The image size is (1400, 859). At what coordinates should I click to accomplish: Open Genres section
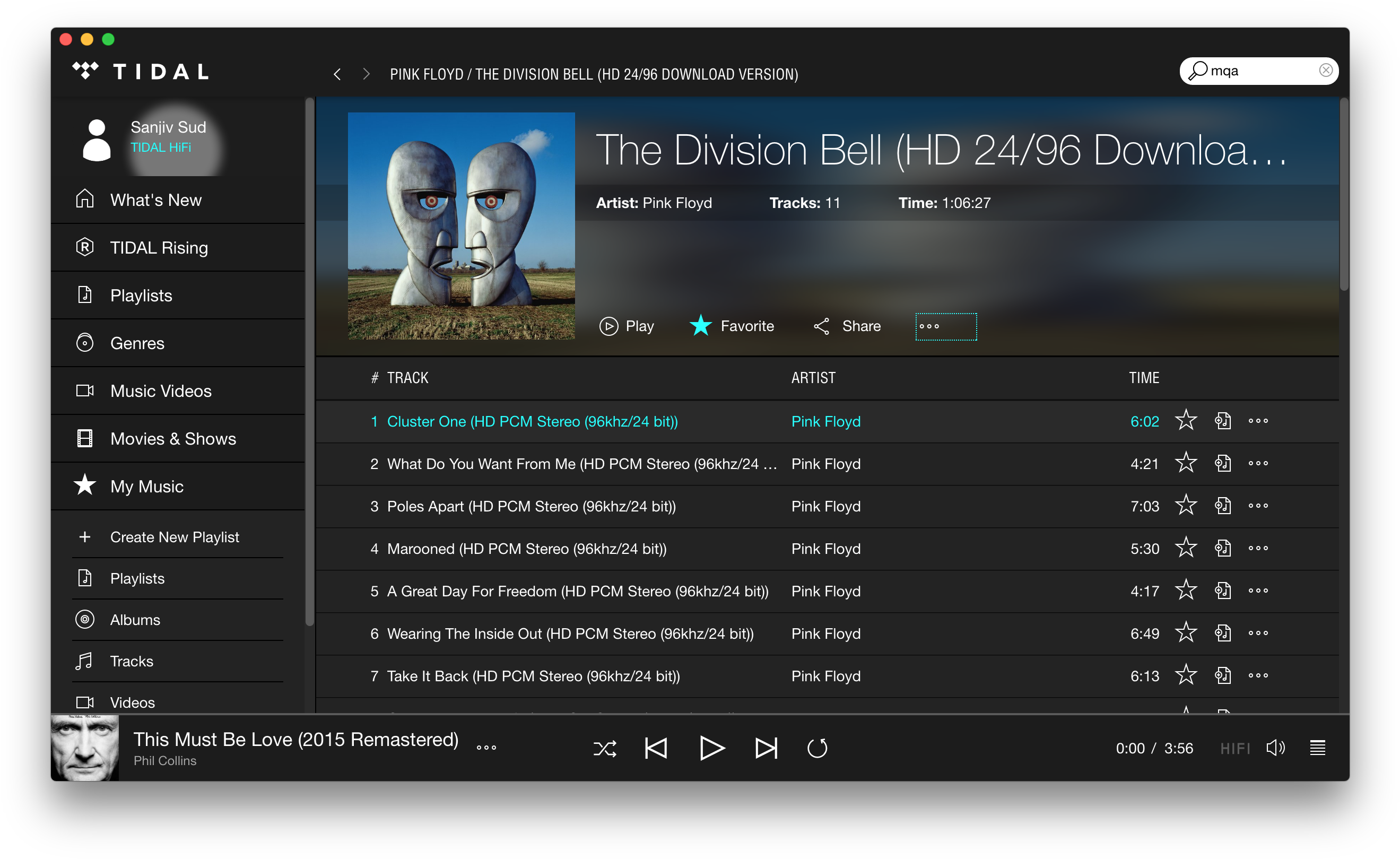(178, 343)
